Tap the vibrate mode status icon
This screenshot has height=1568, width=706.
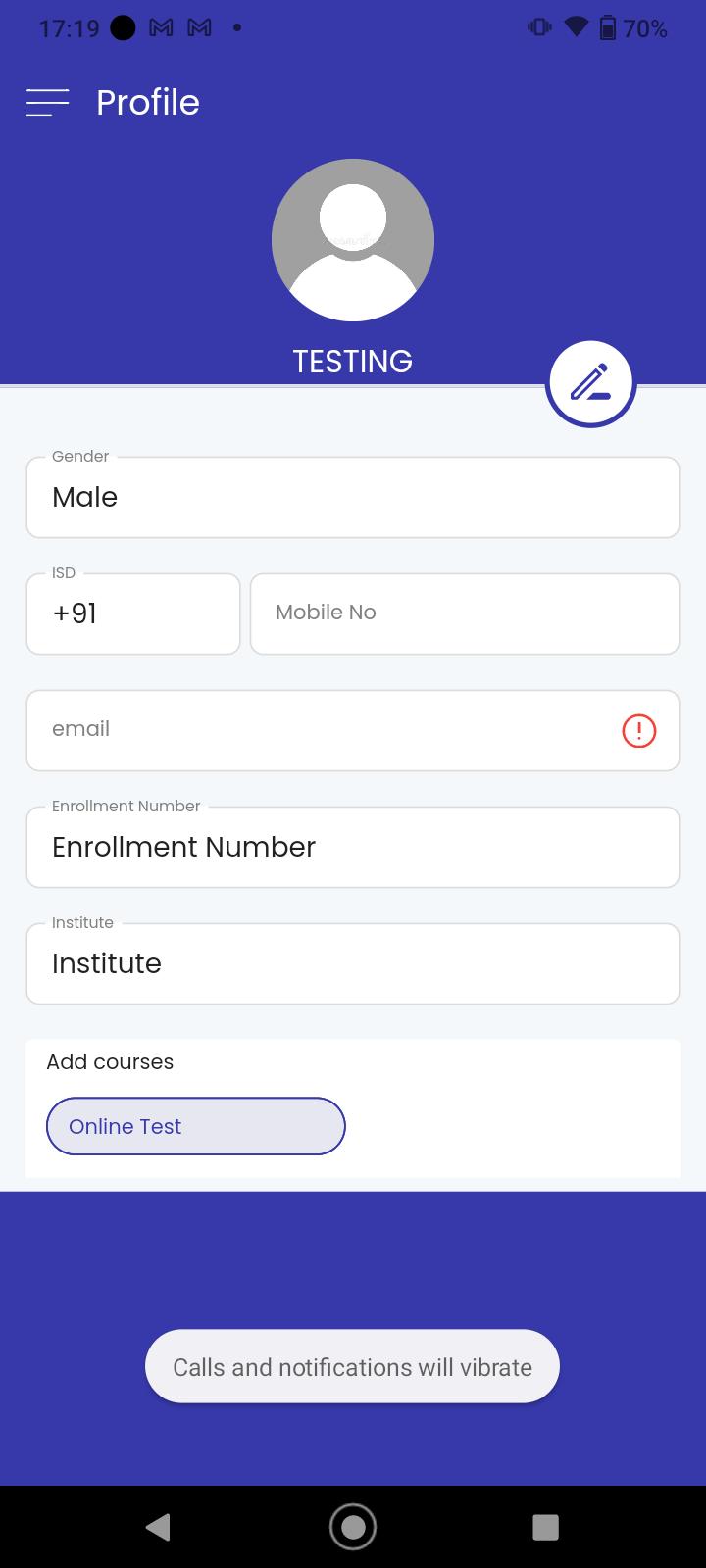pyautogui.click(x=539, y=27)
